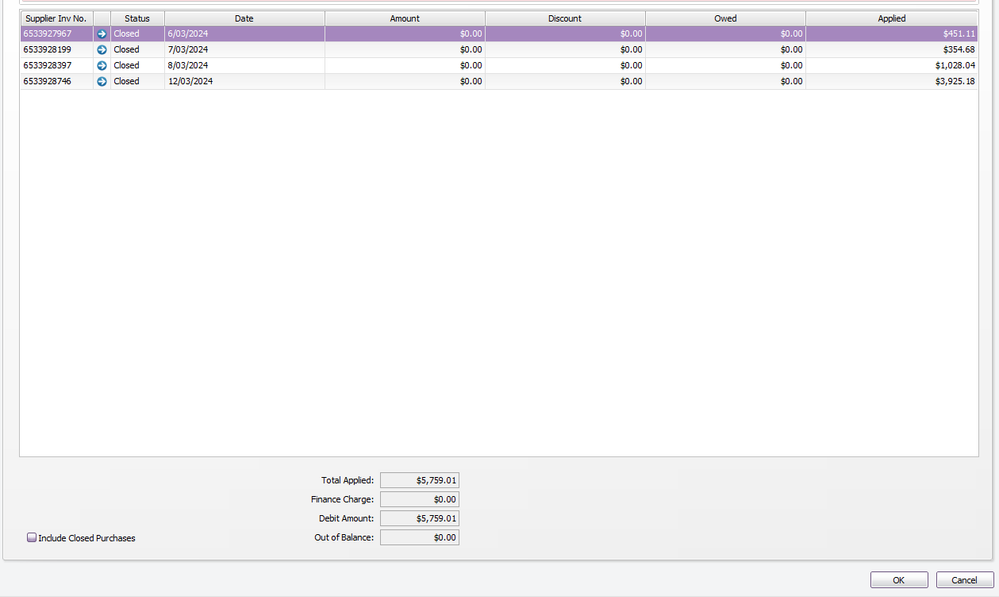The image size is (999, 597).
Task: Sort by the Status column header
Action: coord(137,18)
